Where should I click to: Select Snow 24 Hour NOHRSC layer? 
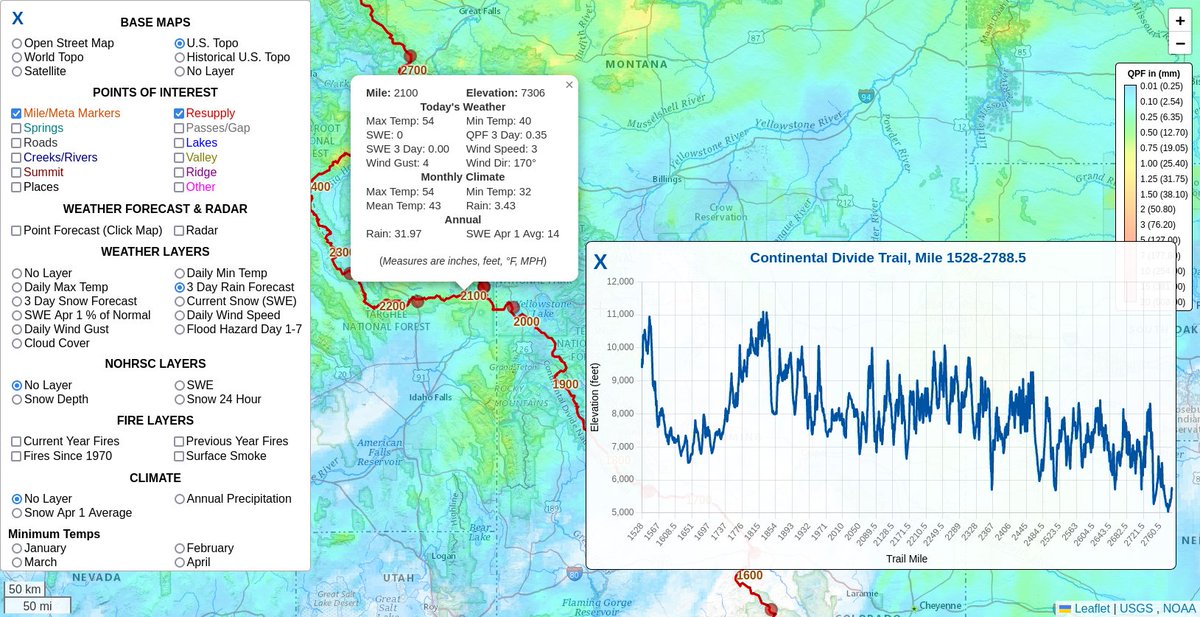coord(179,399)
